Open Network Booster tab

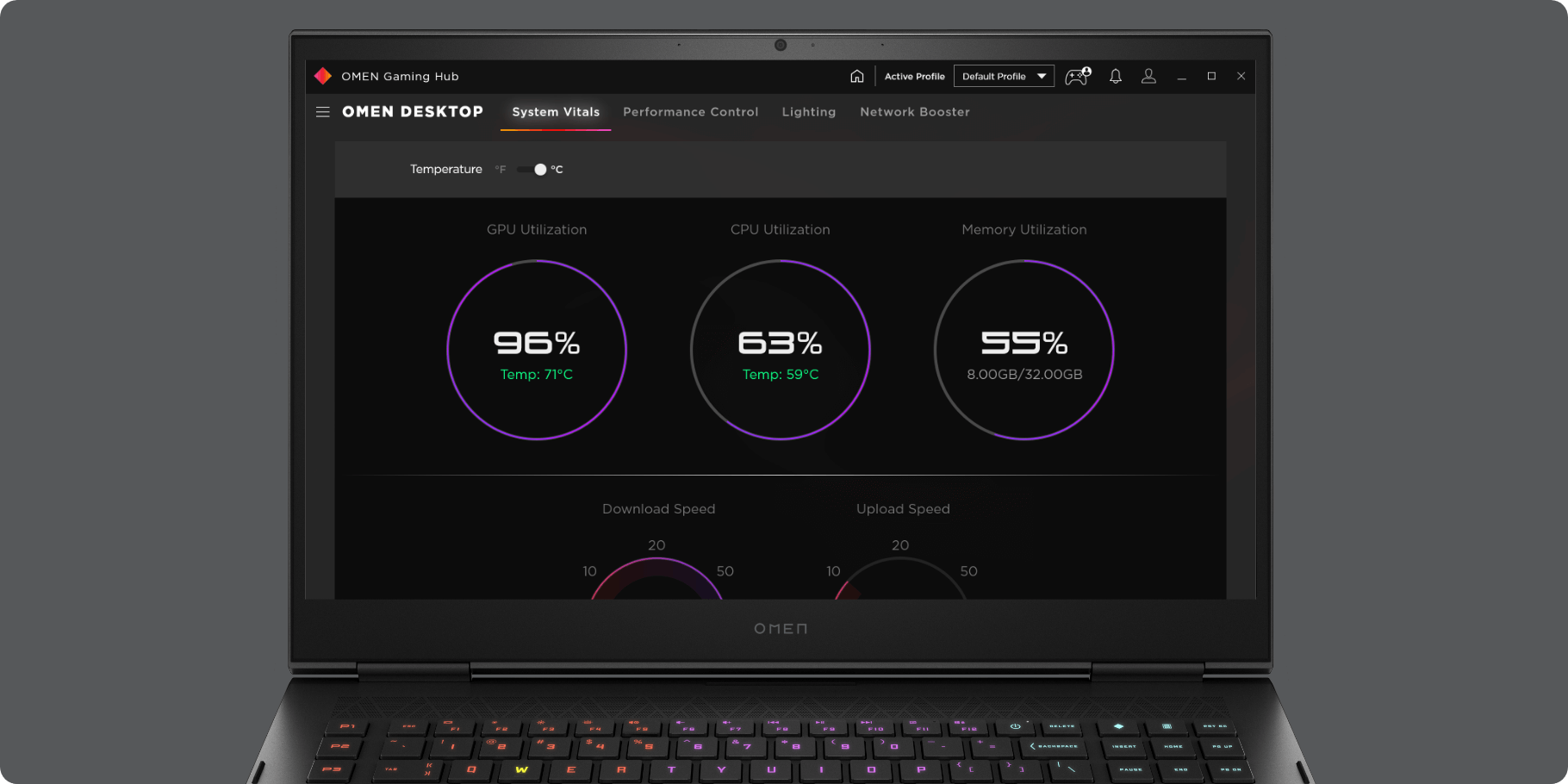(915, 112)
